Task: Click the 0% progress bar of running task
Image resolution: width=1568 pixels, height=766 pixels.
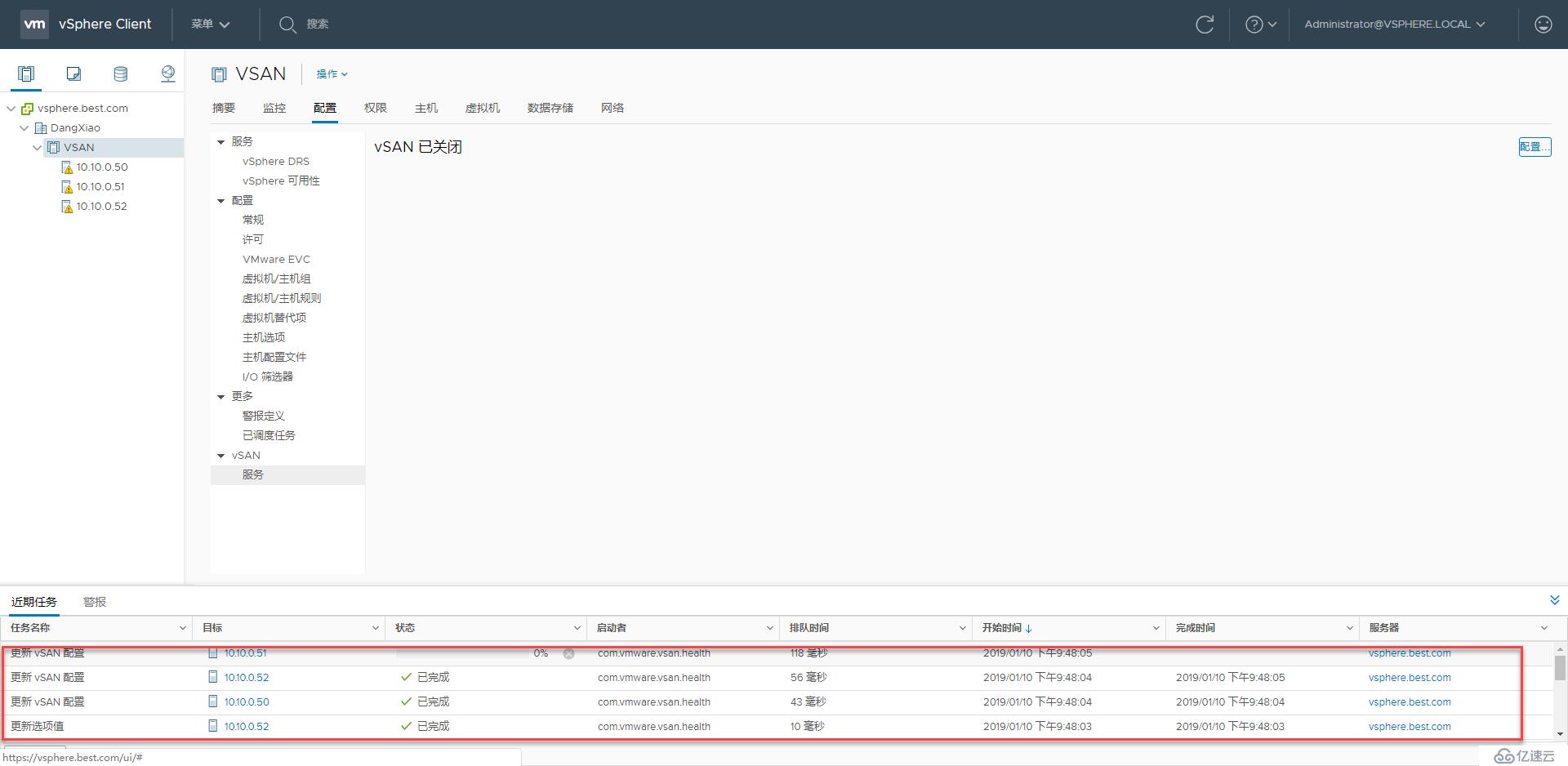Action: [x=462, y=653]
